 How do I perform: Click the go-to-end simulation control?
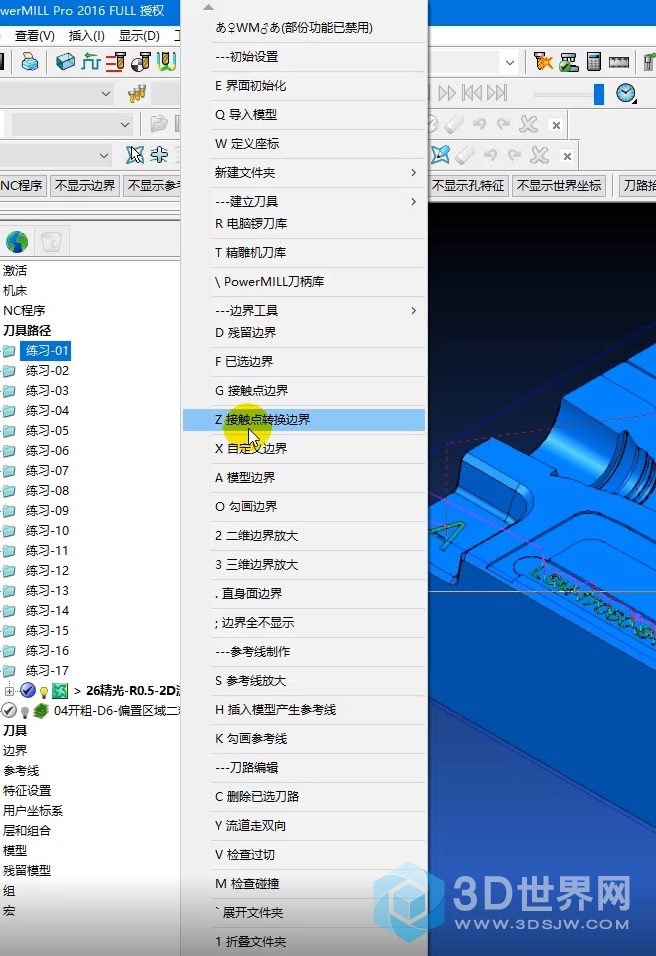(x=497, y=93)
